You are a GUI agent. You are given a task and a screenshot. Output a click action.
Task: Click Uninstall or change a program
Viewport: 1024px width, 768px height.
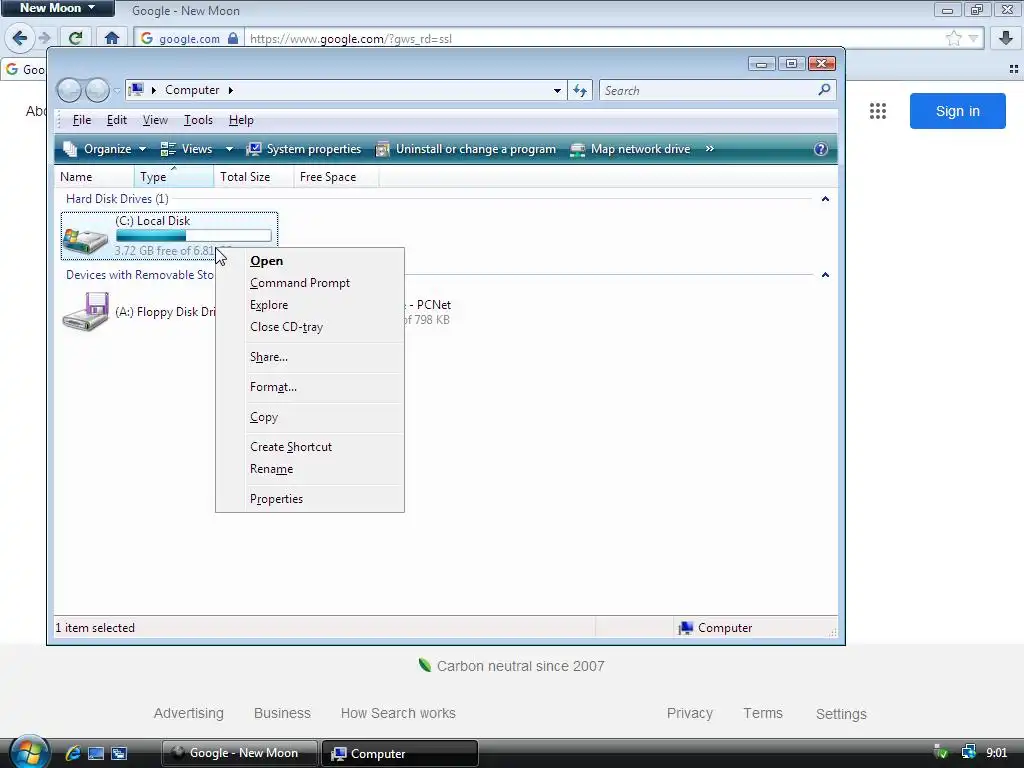point(466,149)
